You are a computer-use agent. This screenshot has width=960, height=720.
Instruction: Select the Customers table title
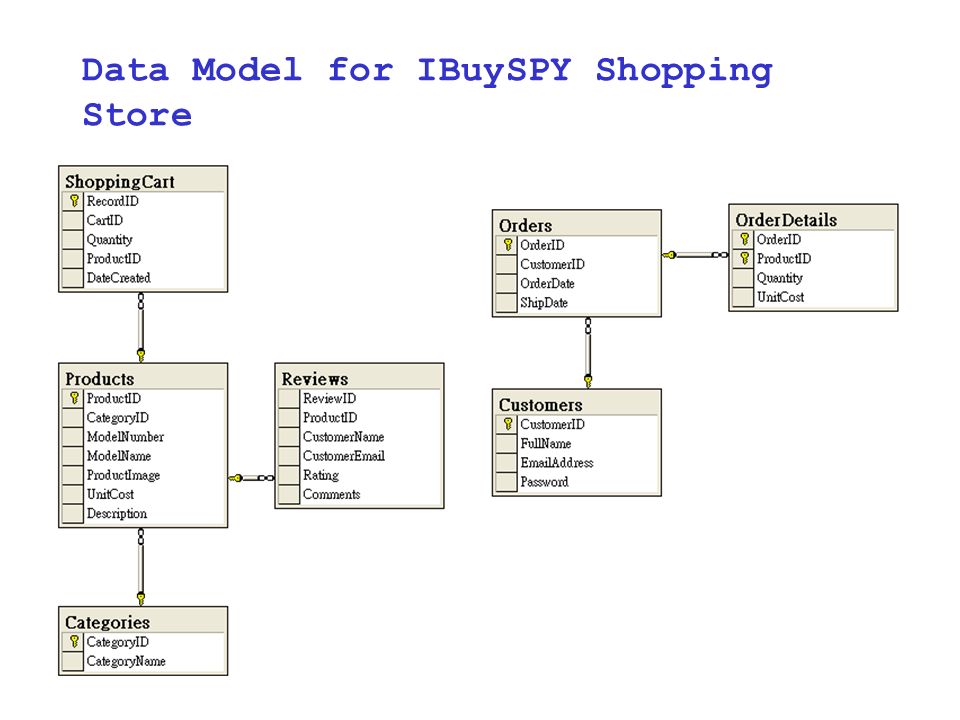tap(541, 405)
